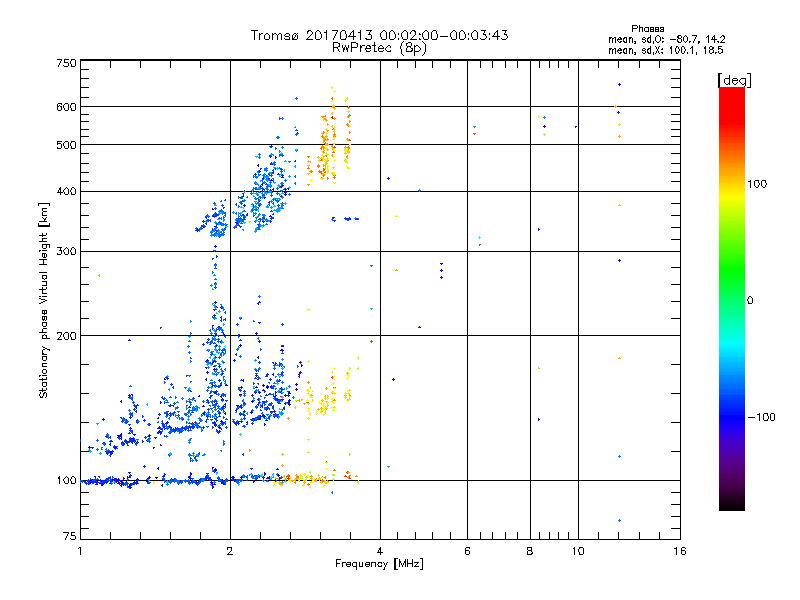Click the y-axis label 'Stationary phase Virtual Height [km]'
The width and height of the screenshot is (800, 600).
pos(44,300)
